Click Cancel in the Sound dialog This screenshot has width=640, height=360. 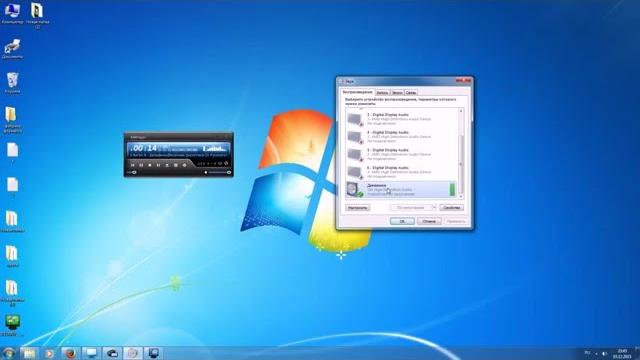429,221
